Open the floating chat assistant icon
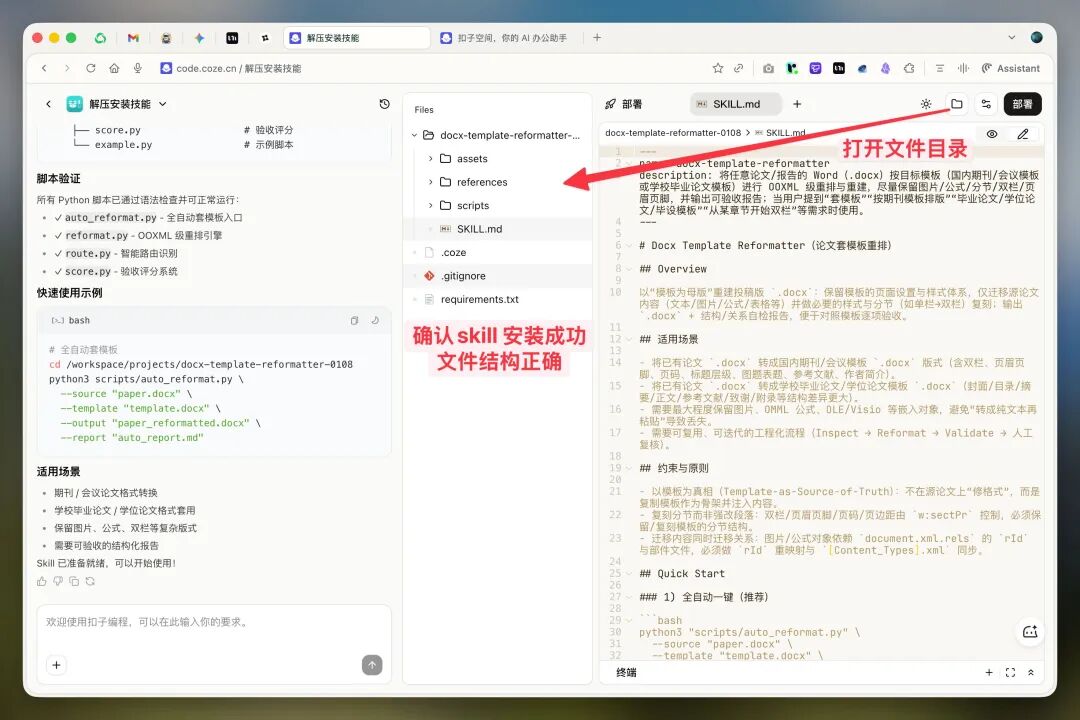1080x720 pixels. (1030, 632)
